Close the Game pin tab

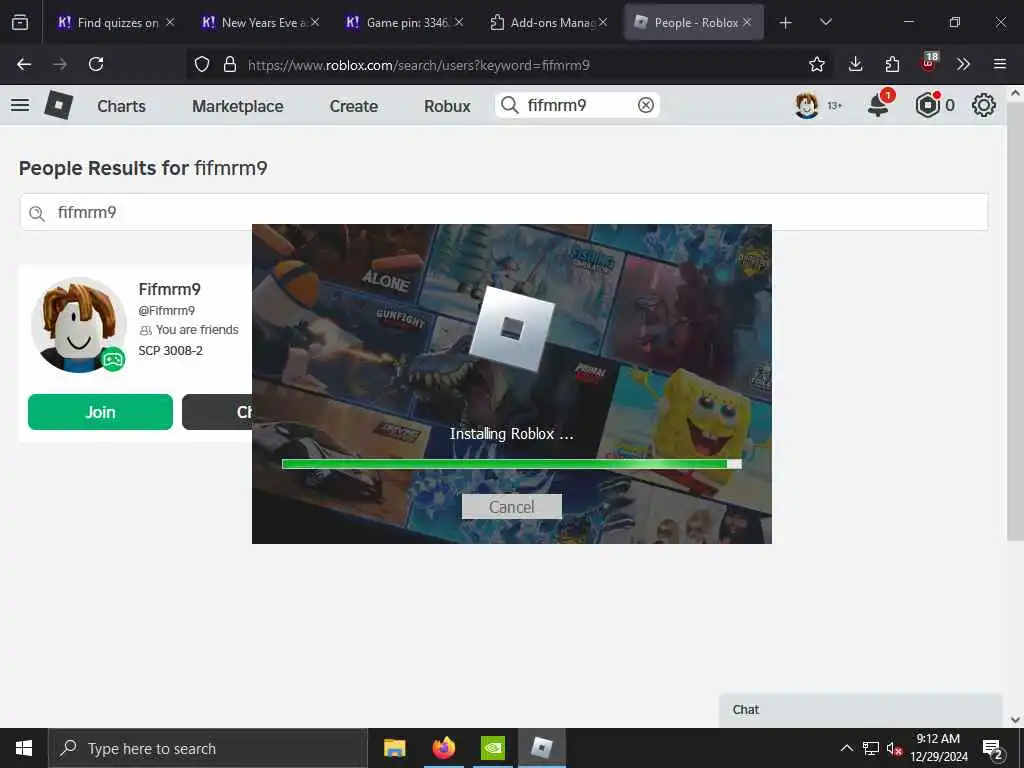coord(459,22)
